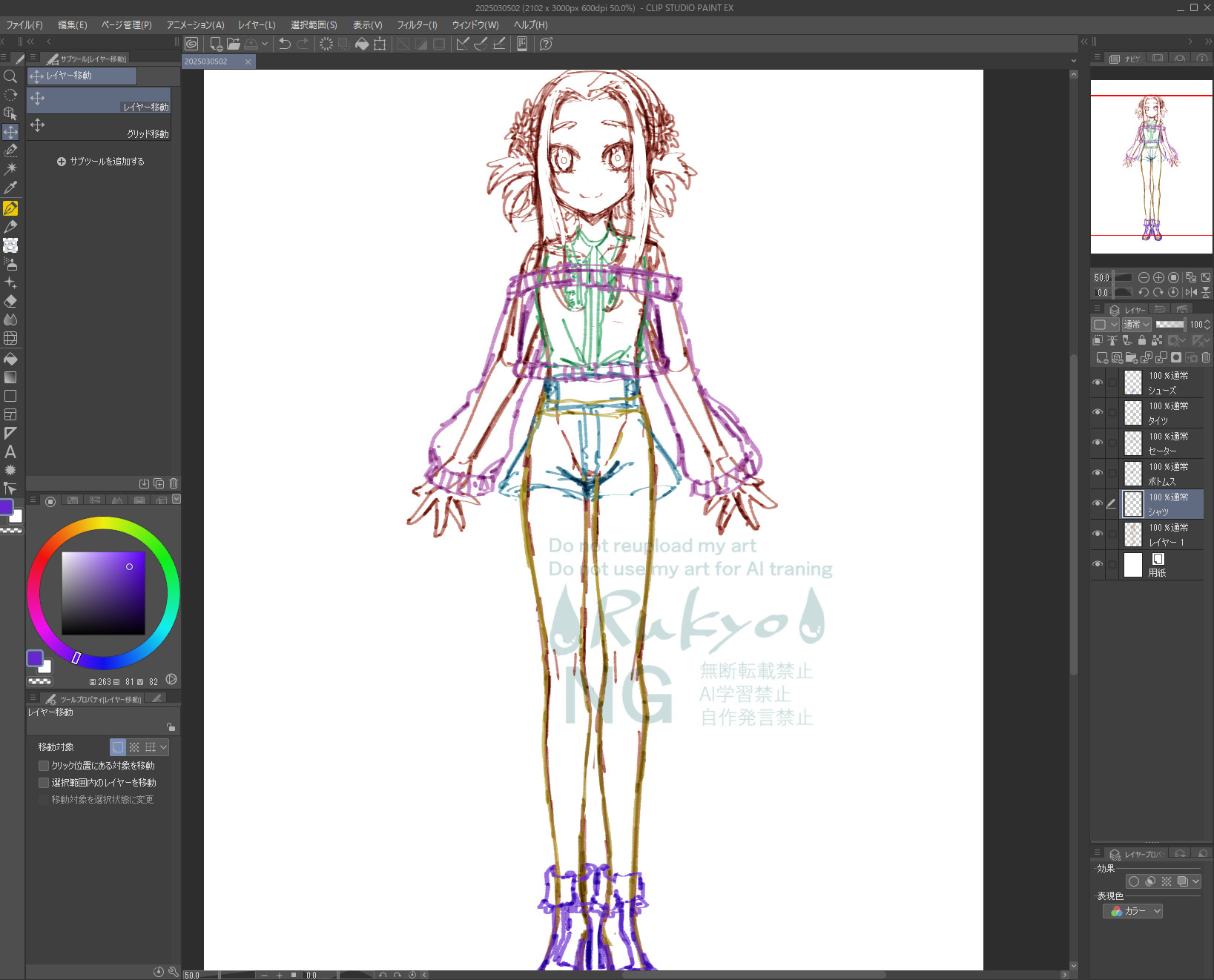This screenshot has height=980, width=1214.
Task: Select the Airbrush spray tool
Action: click(10, 264)
